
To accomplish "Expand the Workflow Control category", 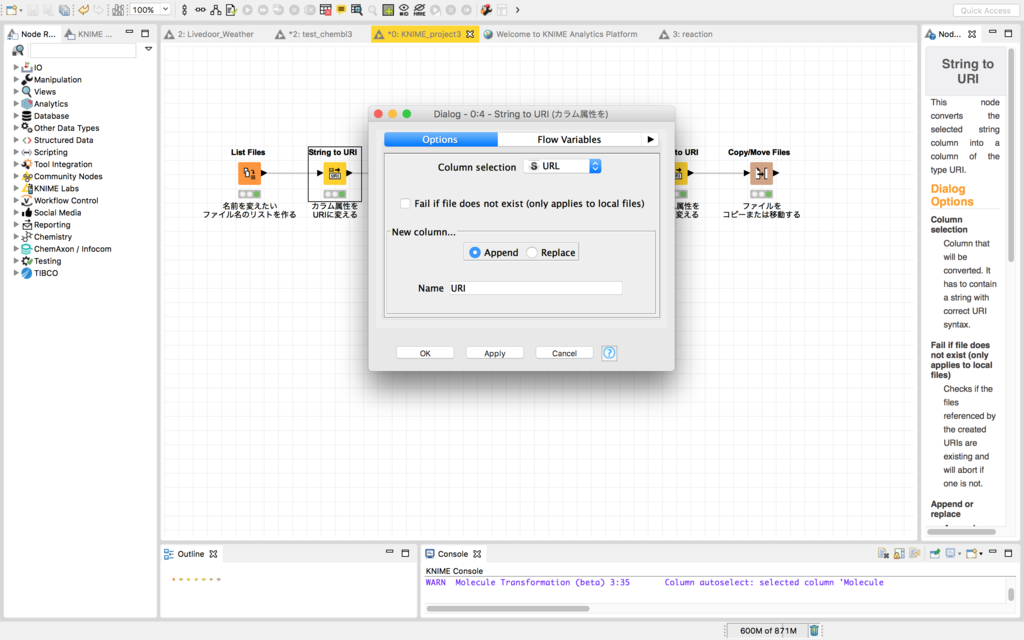I will [16, 200].
